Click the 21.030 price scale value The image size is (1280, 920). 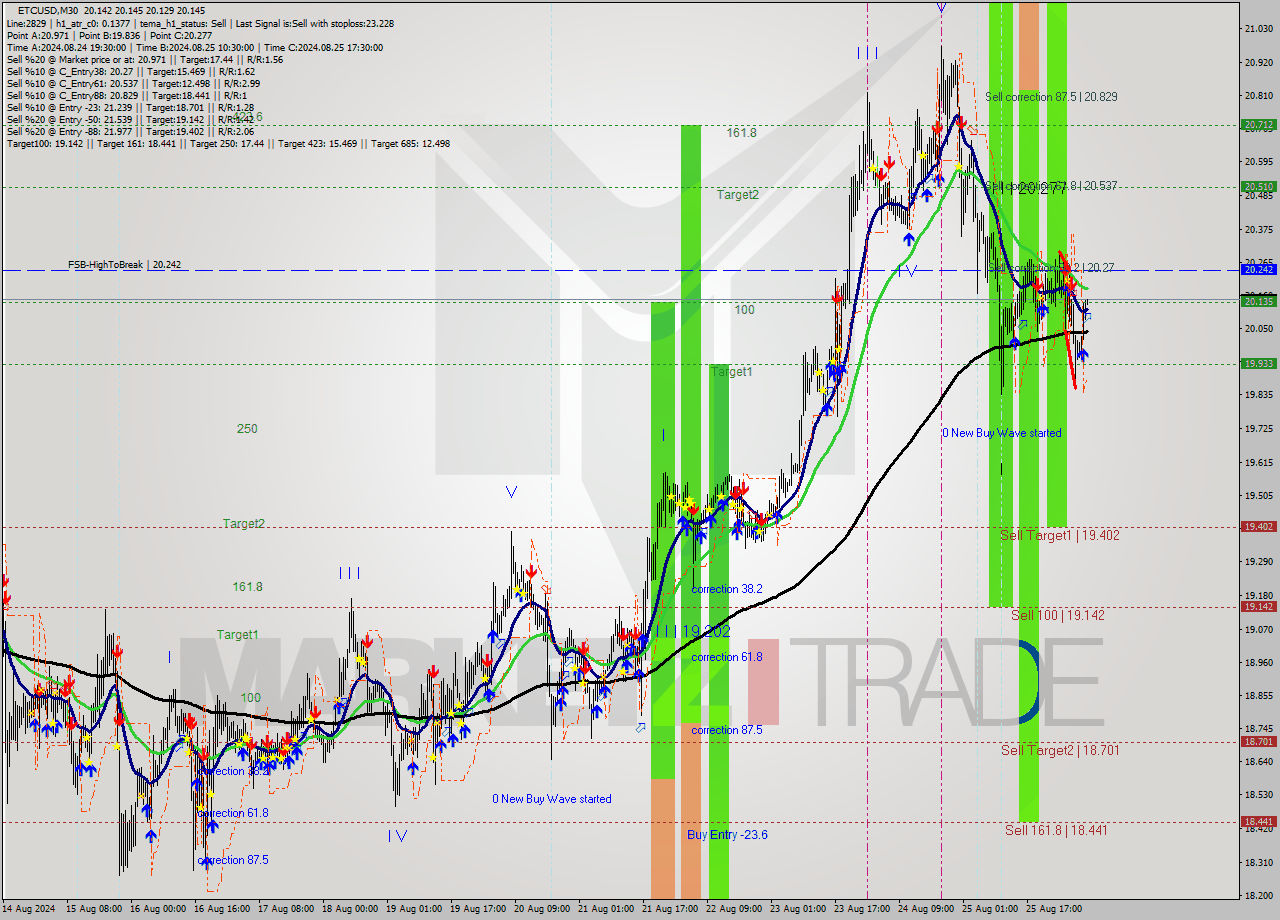point(1257,29)
